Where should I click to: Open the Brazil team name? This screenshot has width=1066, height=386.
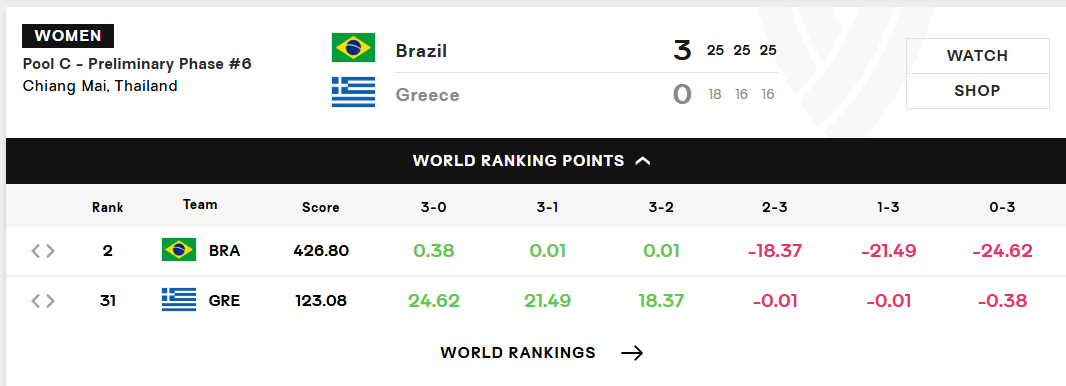(x=422, y=51)
